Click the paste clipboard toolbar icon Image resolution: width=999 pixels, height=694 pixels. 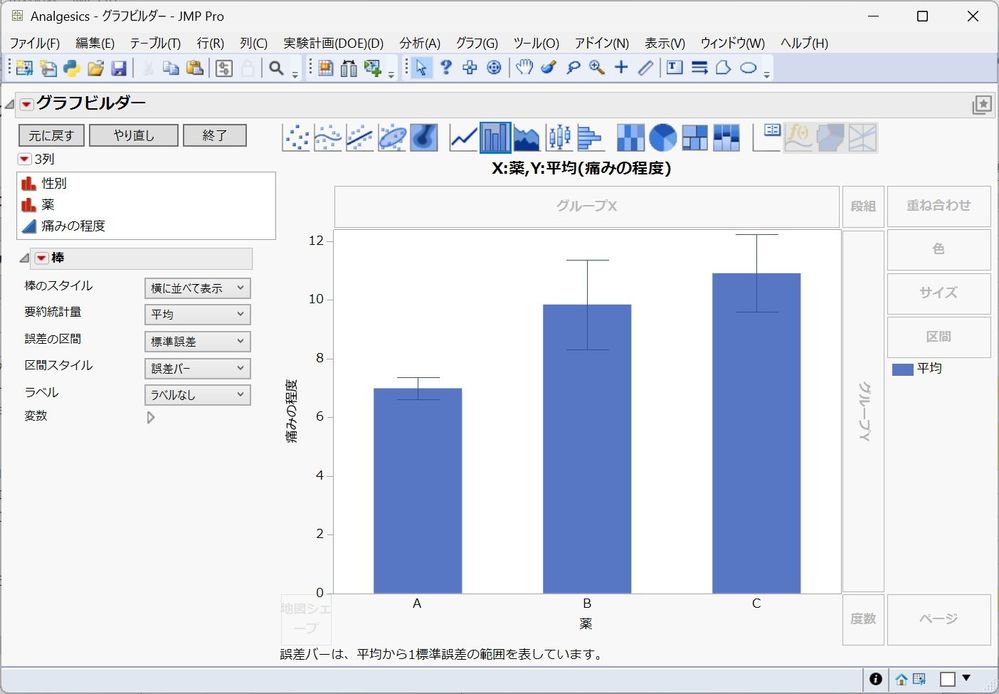point(195,68)
